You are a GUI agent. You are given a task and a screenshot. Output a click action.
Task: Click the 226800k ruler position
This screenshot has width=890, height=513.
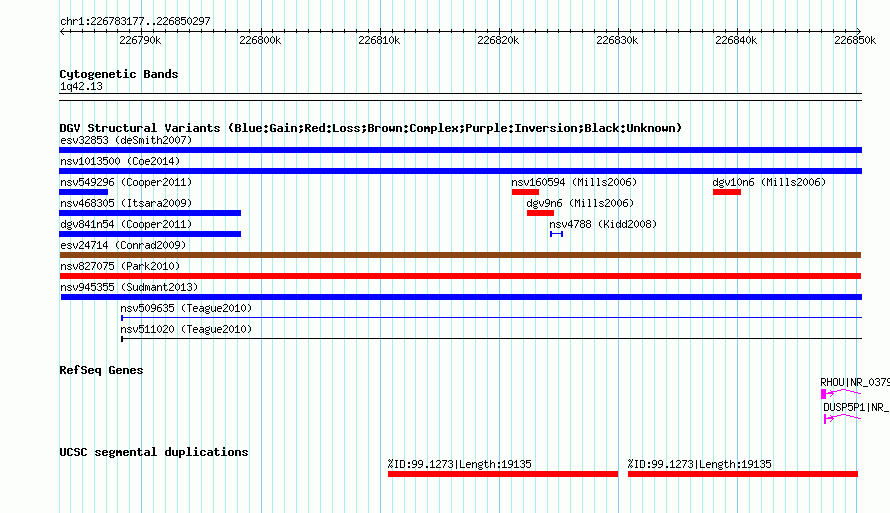click(x=260, y=40)
